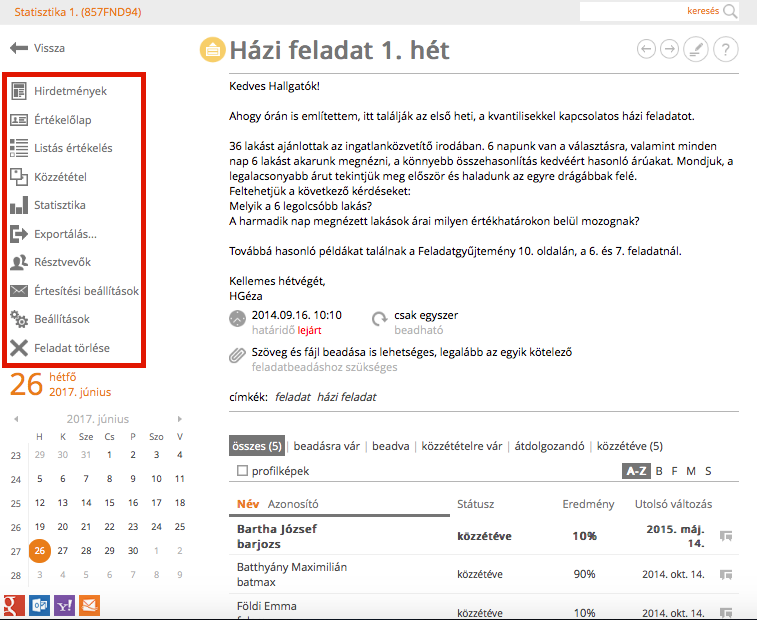Viewport: 757px width, 620px height.
Task: Click the Yahoo icon in bottom bar
Action: point(64,606)
